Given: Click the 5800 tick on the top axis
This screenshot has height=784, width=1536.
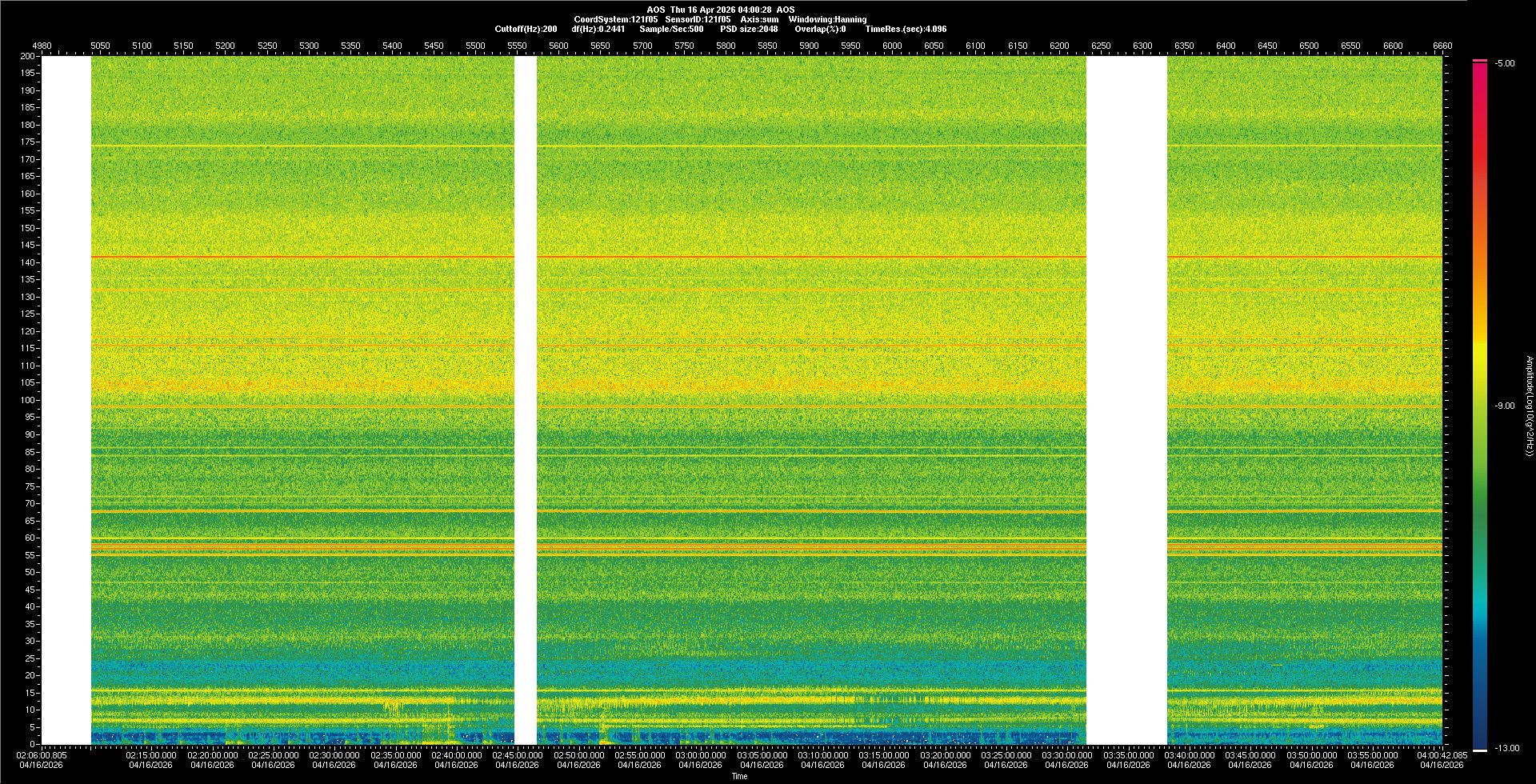Looking at the screenshot, I should pos(726,46).
